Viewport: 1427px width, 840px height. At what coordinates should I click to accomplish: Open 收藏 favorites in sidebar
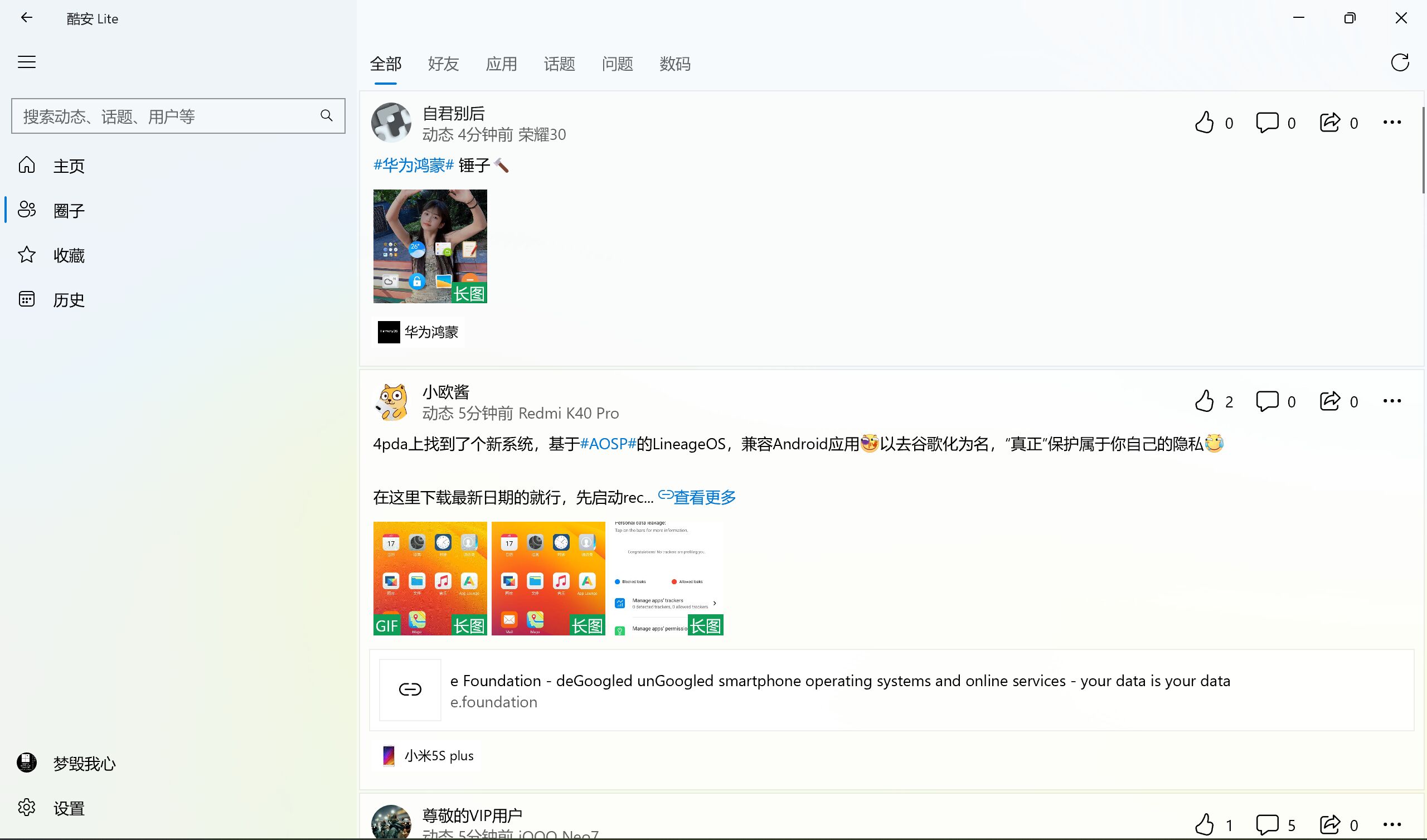click(178, 255)
